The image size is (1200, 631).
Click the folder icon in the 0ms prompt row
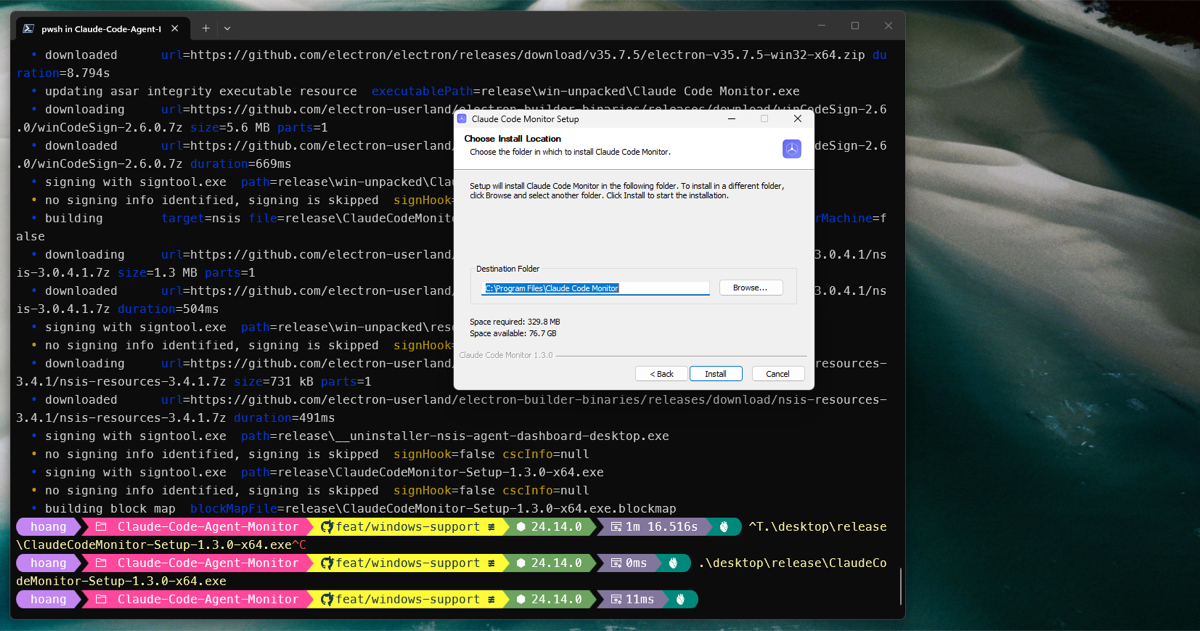pyautogui.click(x=101, y=563)
